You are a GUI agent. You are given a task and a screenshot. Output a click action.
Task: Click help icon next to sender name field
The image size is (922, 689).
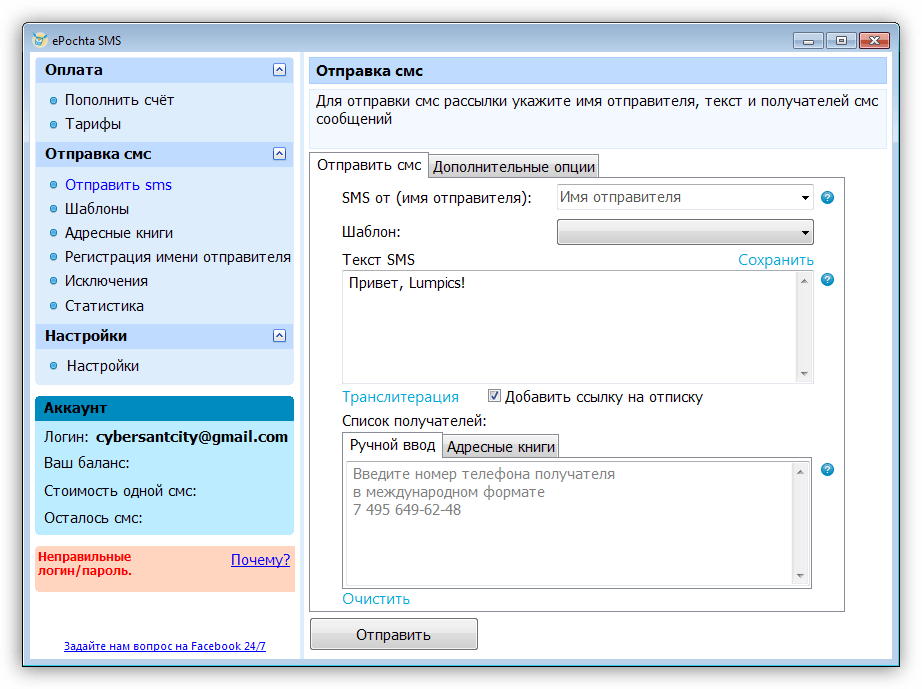[827, 198]
